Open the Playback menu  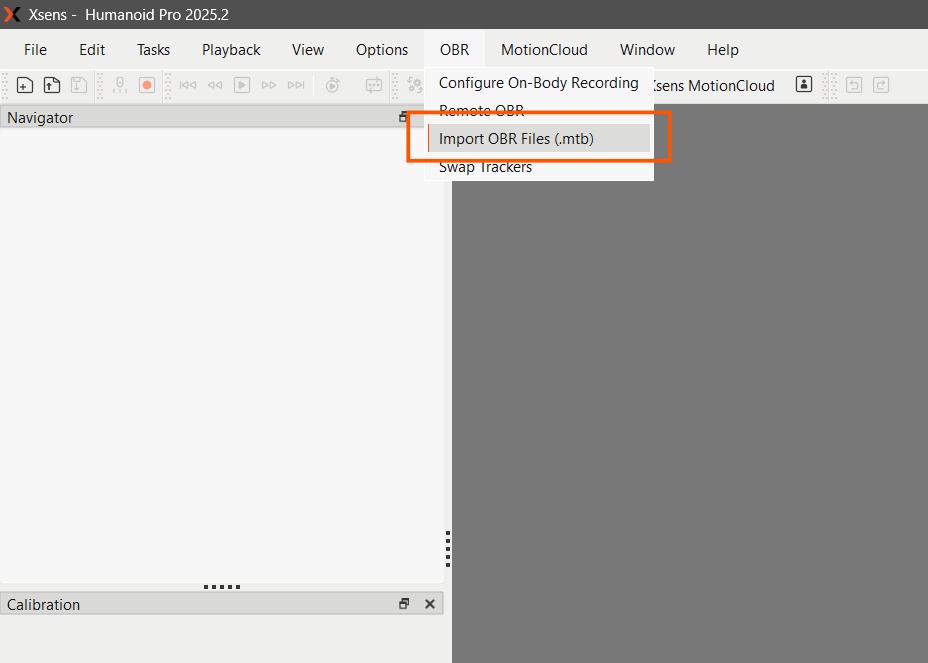click(231, 50)
